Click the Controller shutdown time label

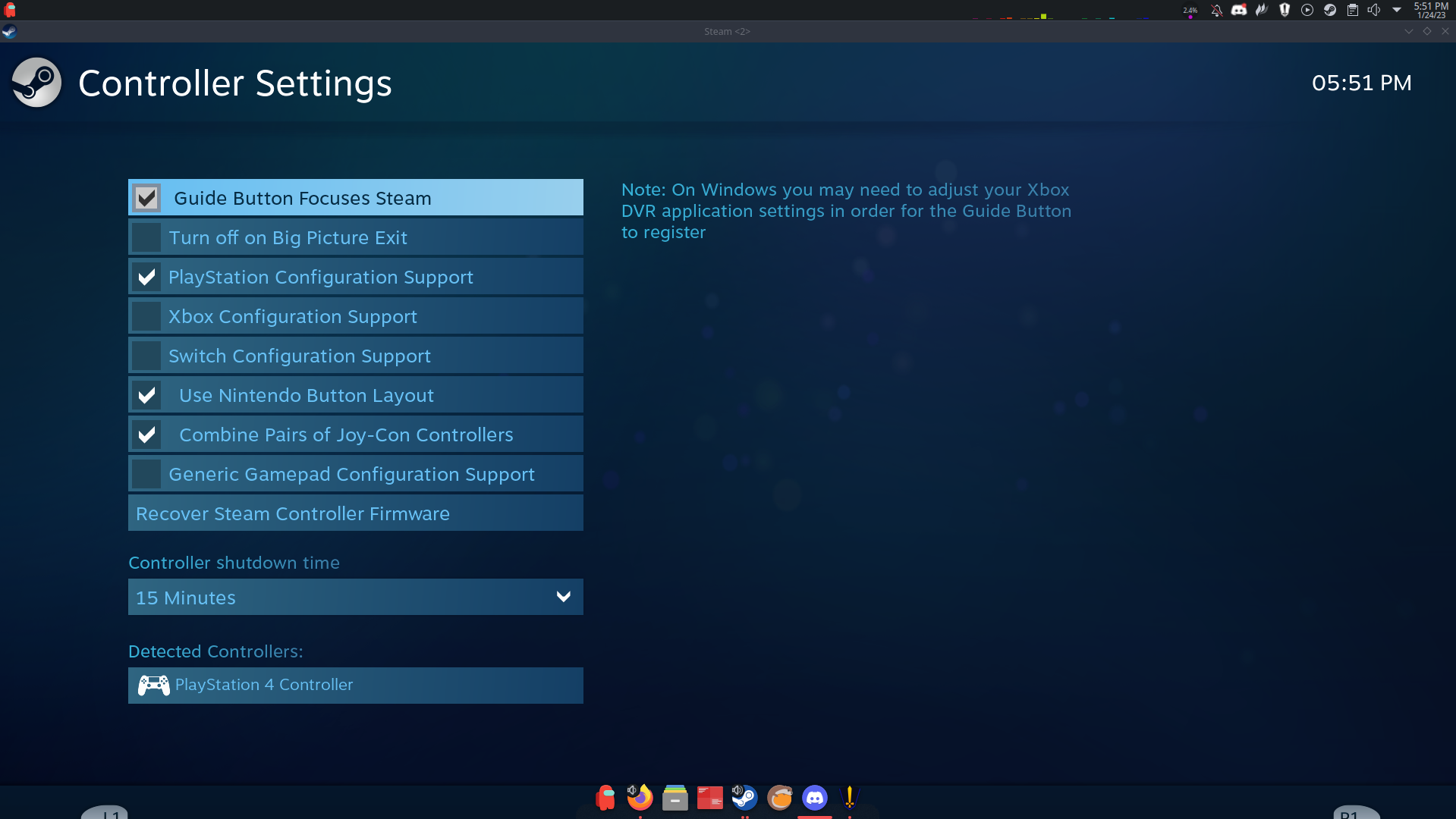234,563
